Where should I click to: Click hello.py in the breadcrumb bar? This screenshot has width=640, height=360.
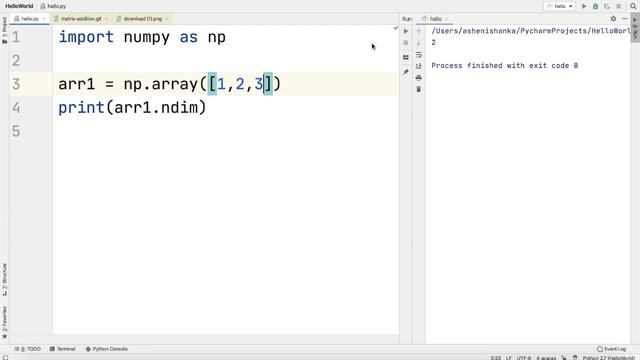pos(53,6)
